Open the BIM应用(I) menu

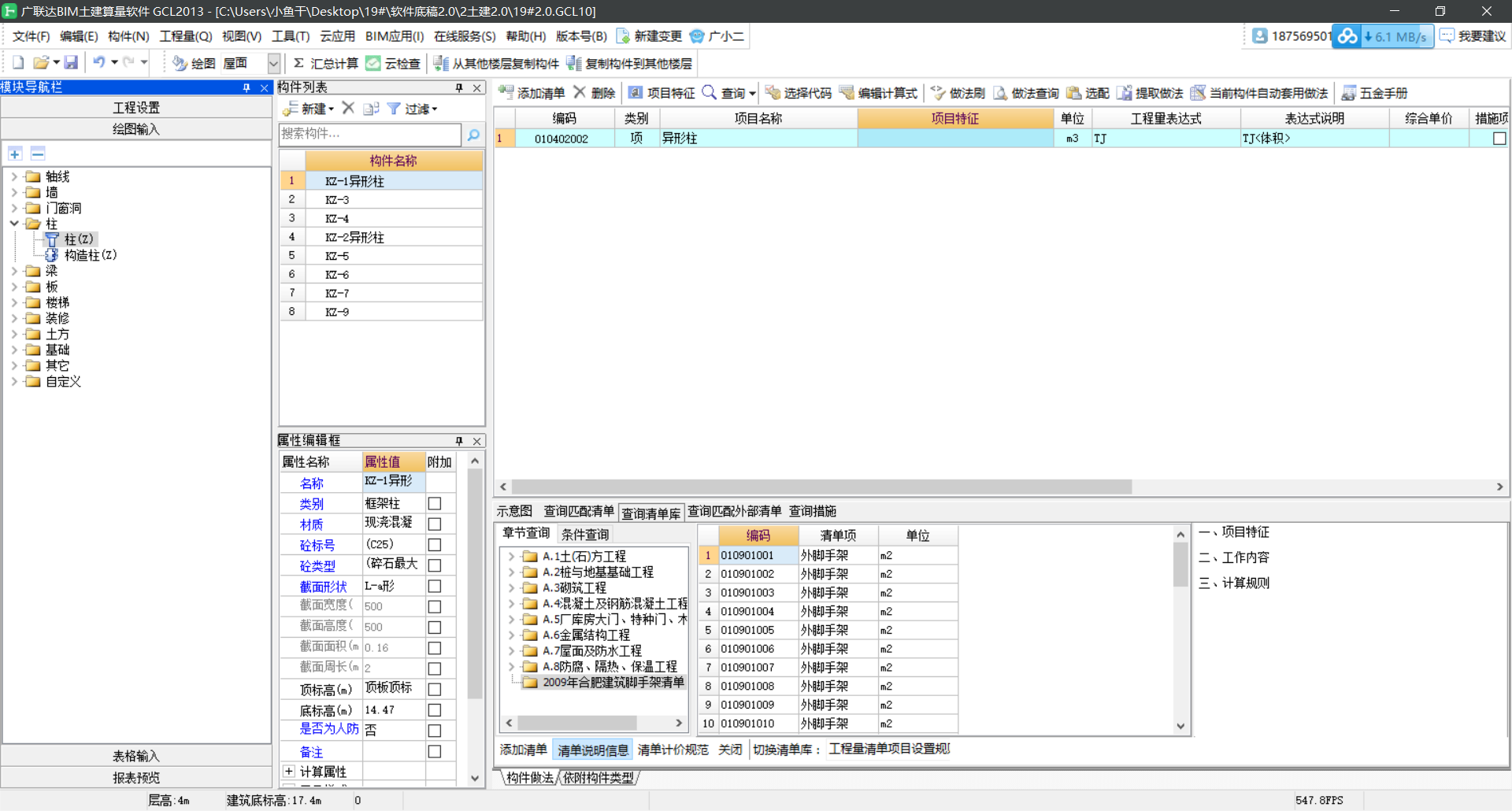[x=395, y=36]
